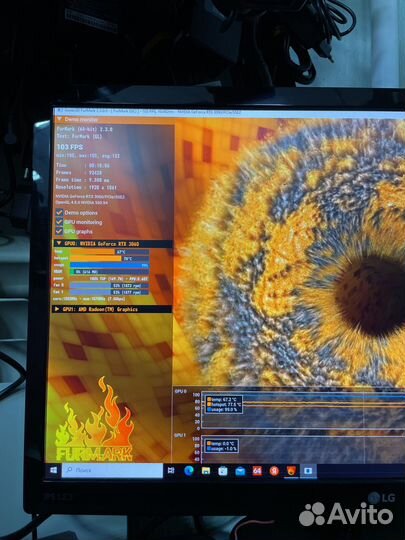The image size is (405, 540).
Task: Open the round red Yandex taskbar icon
Action: pyautogui.click(x=274, y=471)
